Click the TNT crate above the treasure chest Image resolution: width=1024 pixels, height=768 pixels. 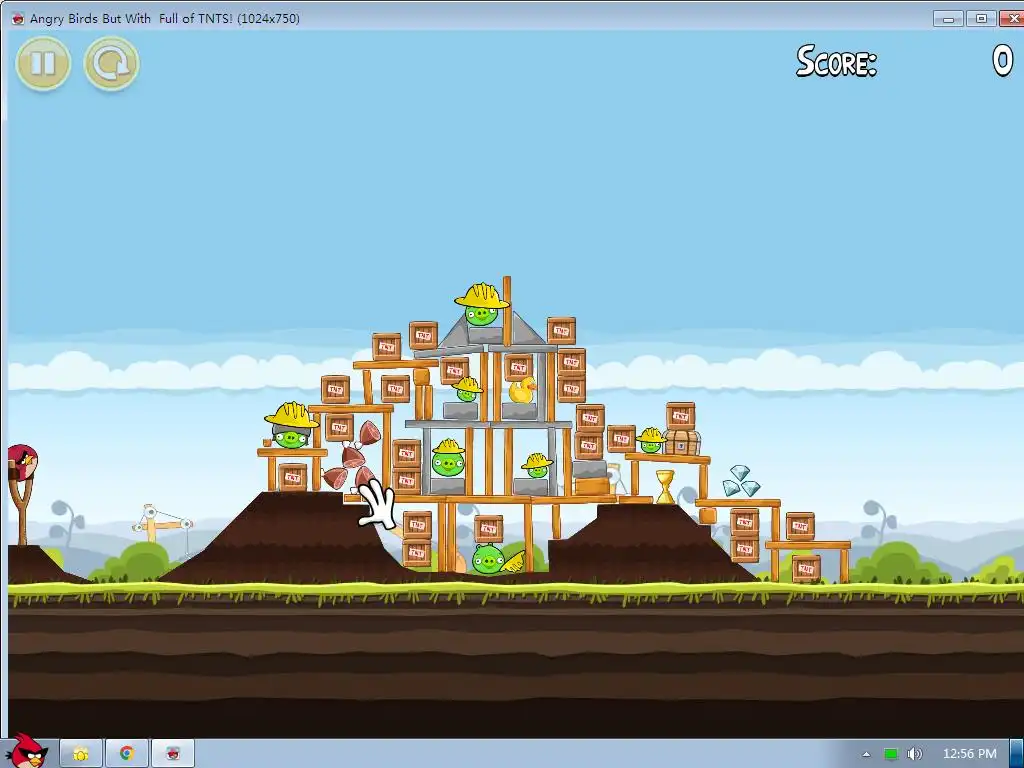pyautogui.click(x=680, y=416)
